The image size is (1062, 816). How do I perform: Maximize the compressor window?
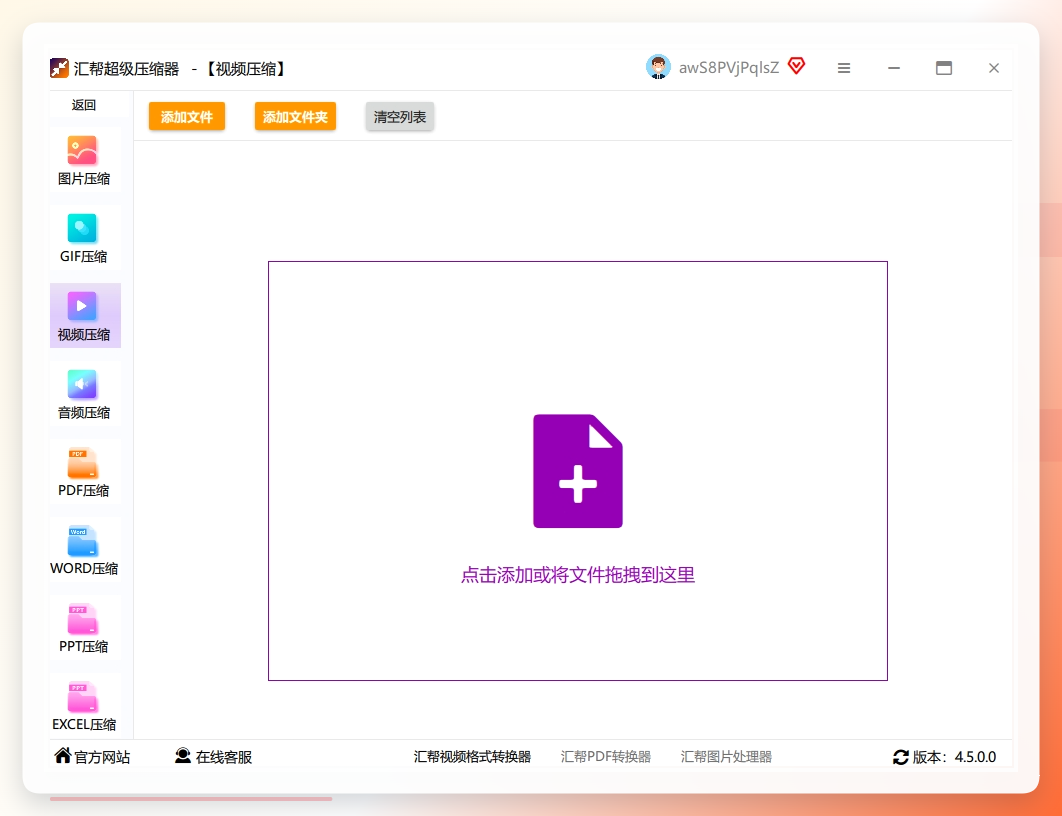[944, 68]
